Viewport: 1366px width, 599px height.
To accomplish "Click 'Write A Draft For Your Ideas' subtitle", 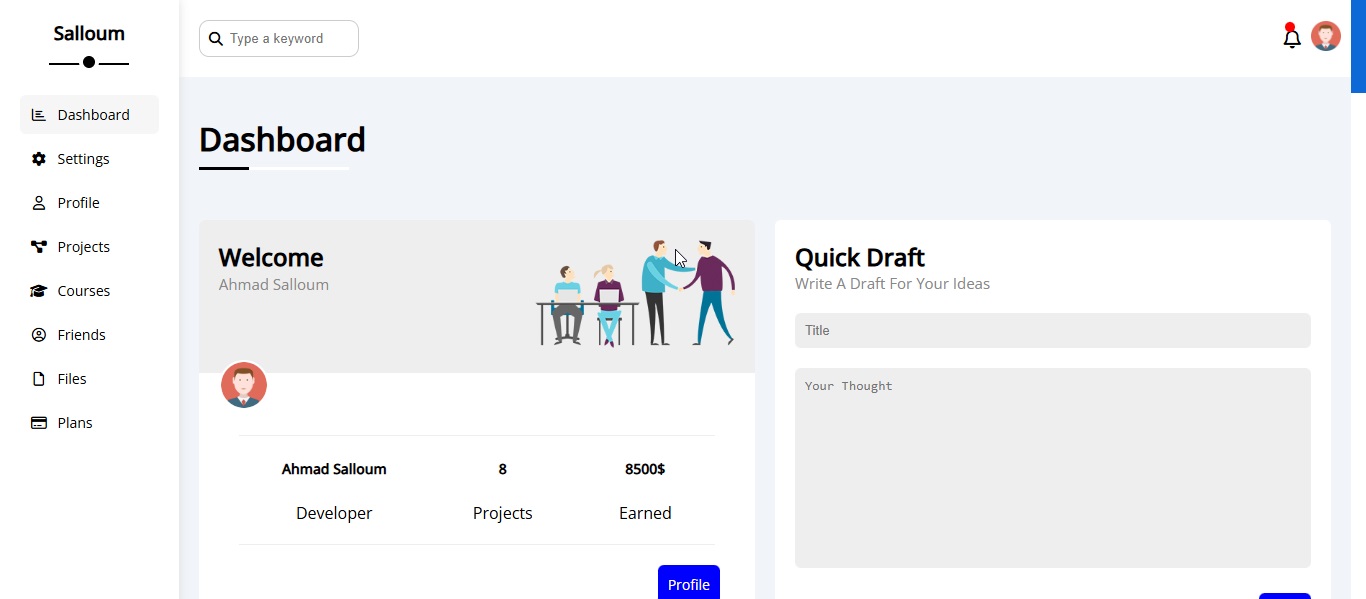I will [x=892, y=284].
